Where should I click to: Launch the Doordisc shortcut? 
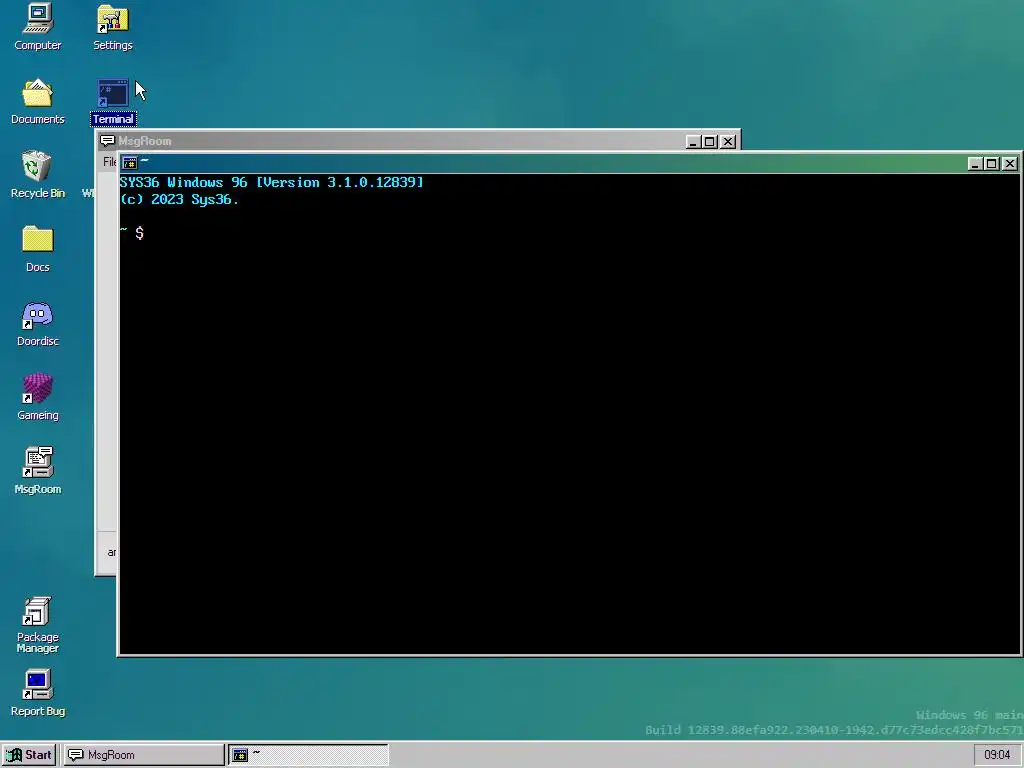pyautogui.click(x=37, y=323)
